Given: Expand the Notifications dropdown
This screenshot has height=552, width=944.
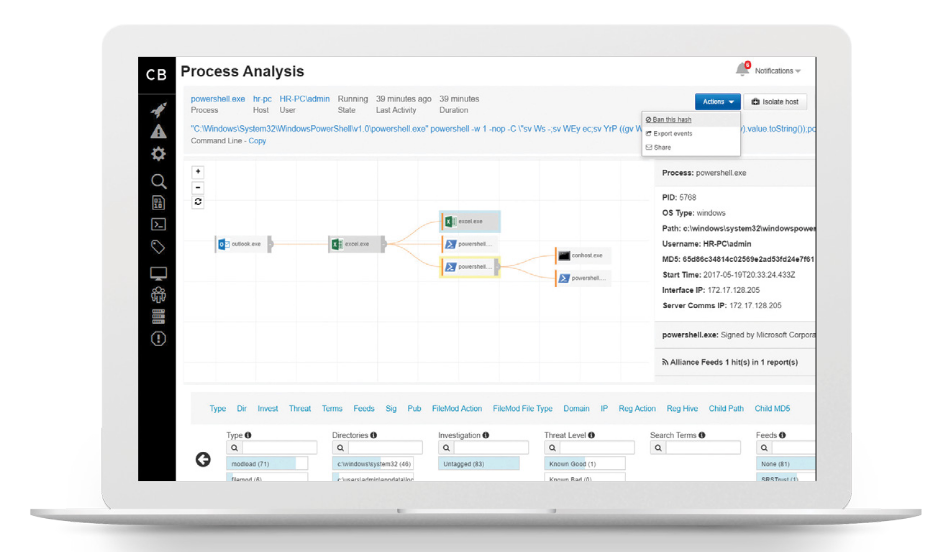Looking at the screenshot, I should [x=777, y=71].
